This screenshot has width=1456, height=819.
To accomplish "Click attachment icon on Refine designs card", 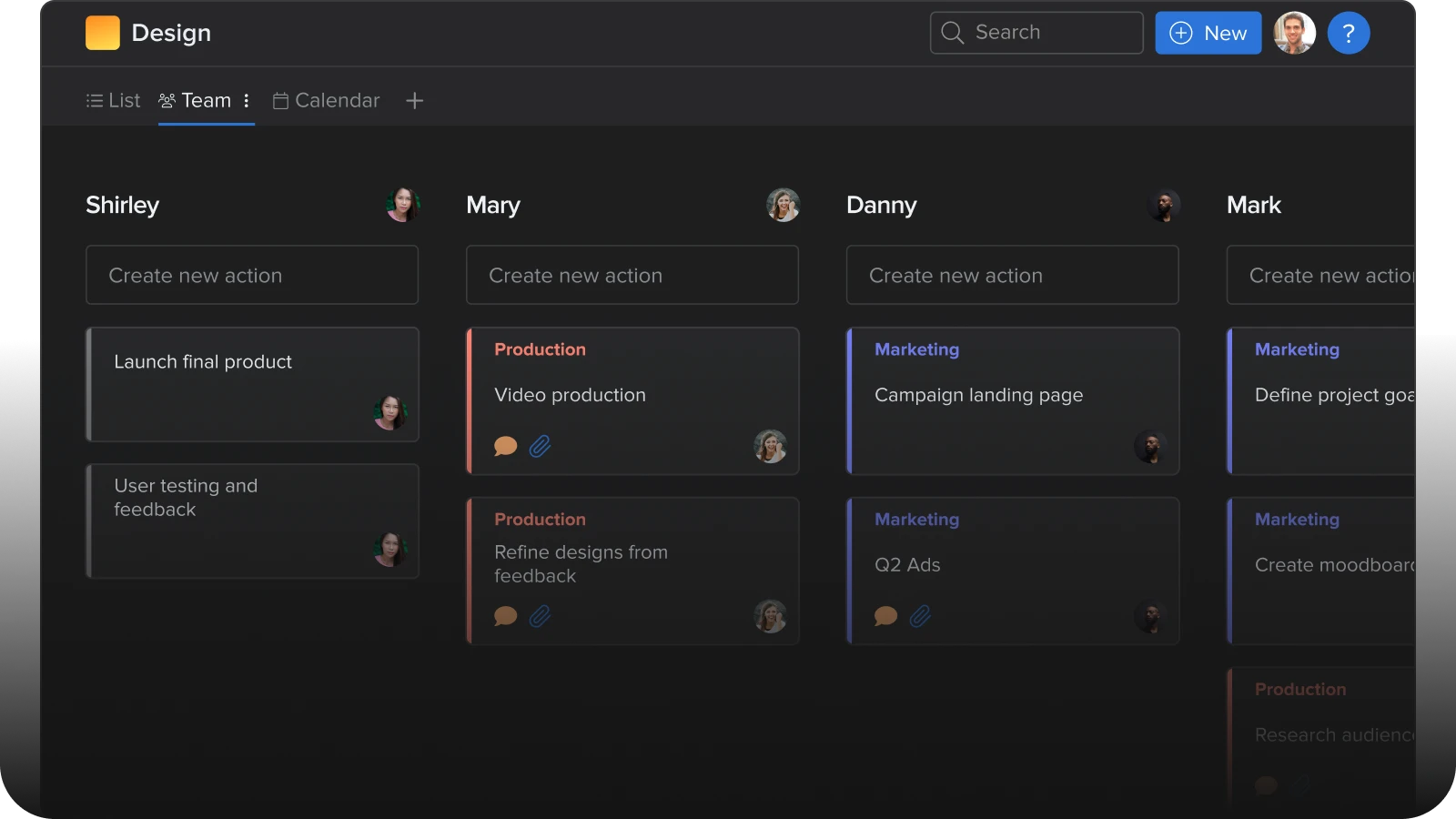I will point(541,616).
